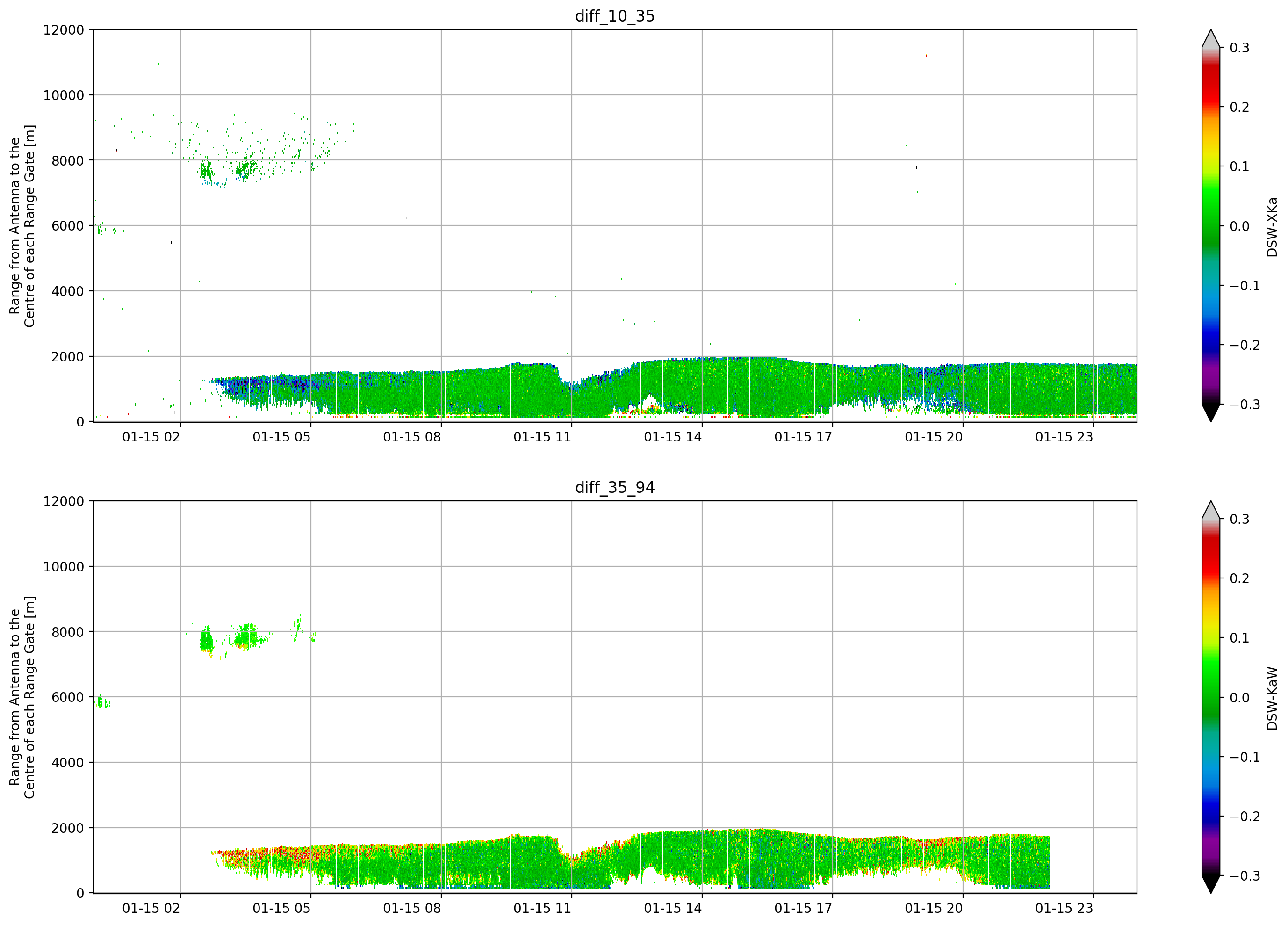Click the 2000 y-tick of diff_10_35

click(x=68, y=357)
